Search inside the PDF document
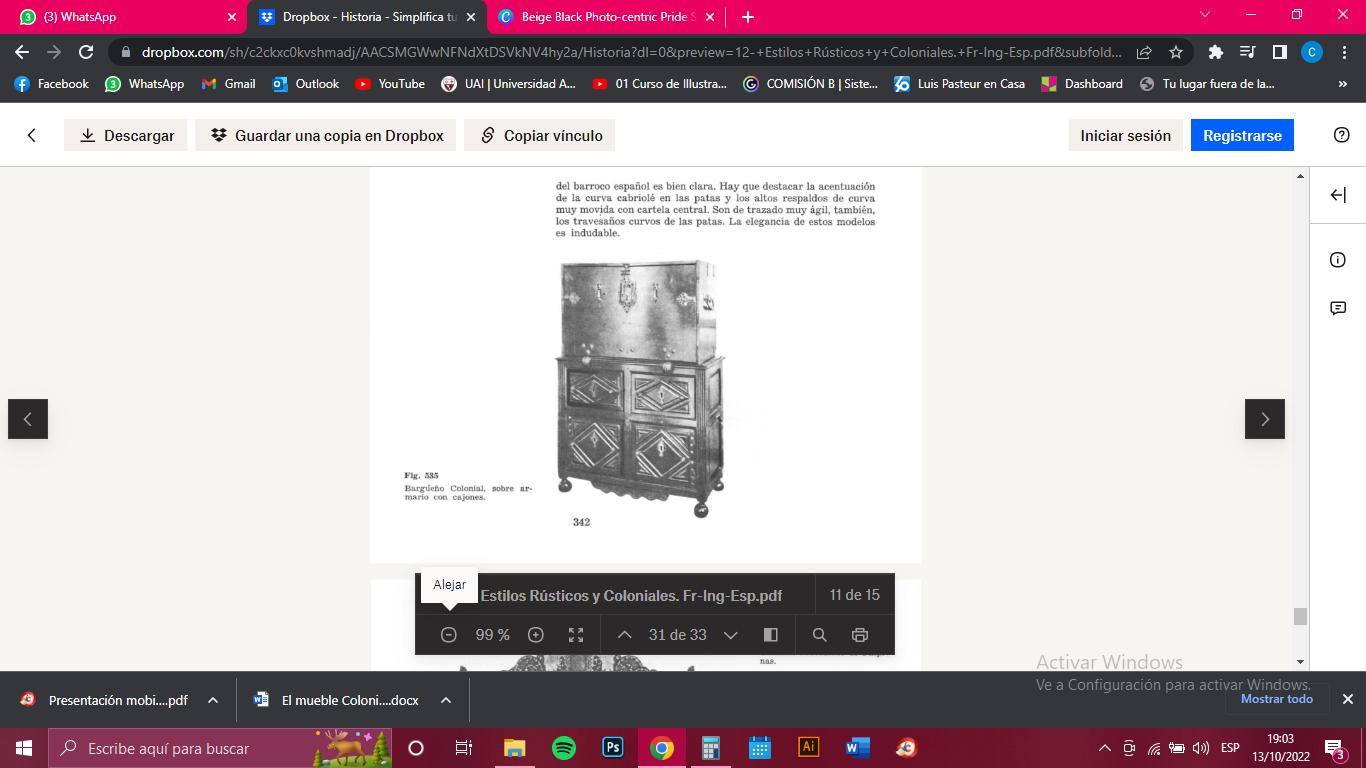 pyautogui.click(x=820, y=635)
